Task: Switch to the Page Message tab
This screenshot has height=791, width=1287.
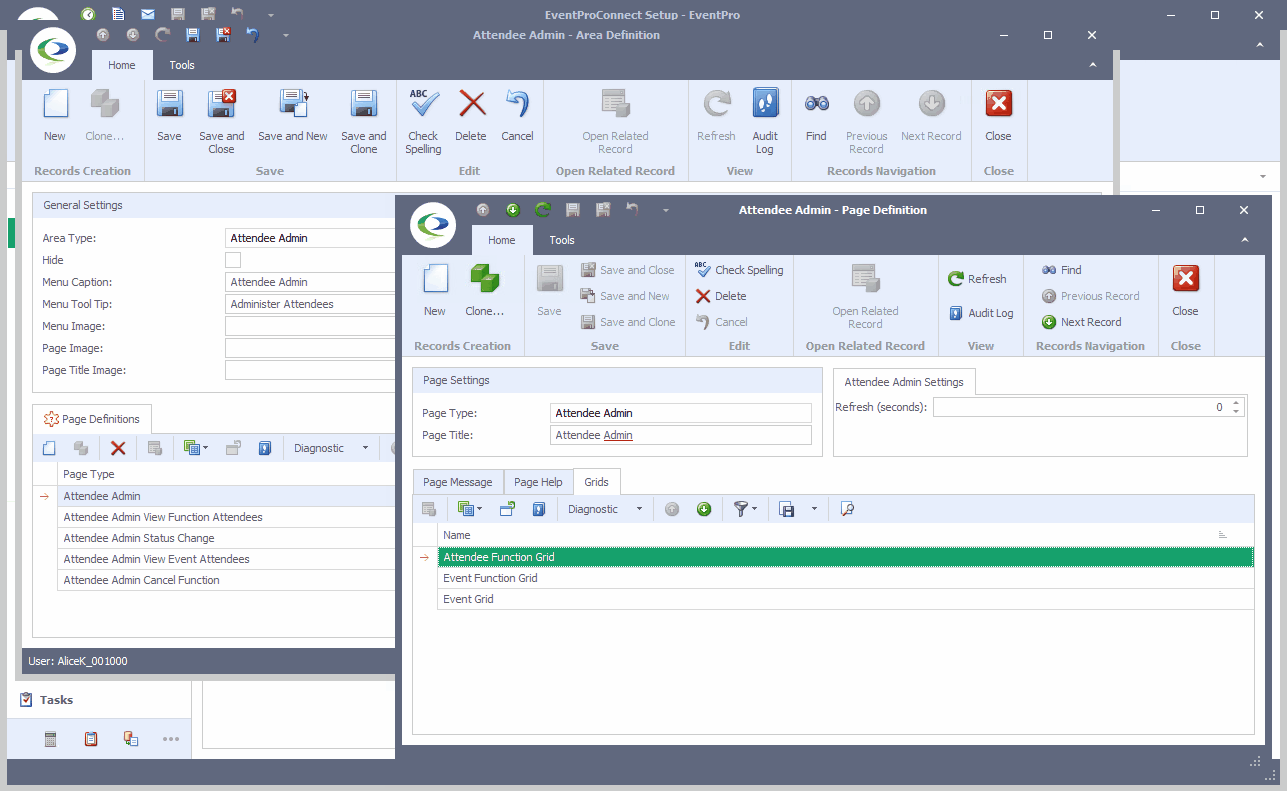Action: point(457,482)
